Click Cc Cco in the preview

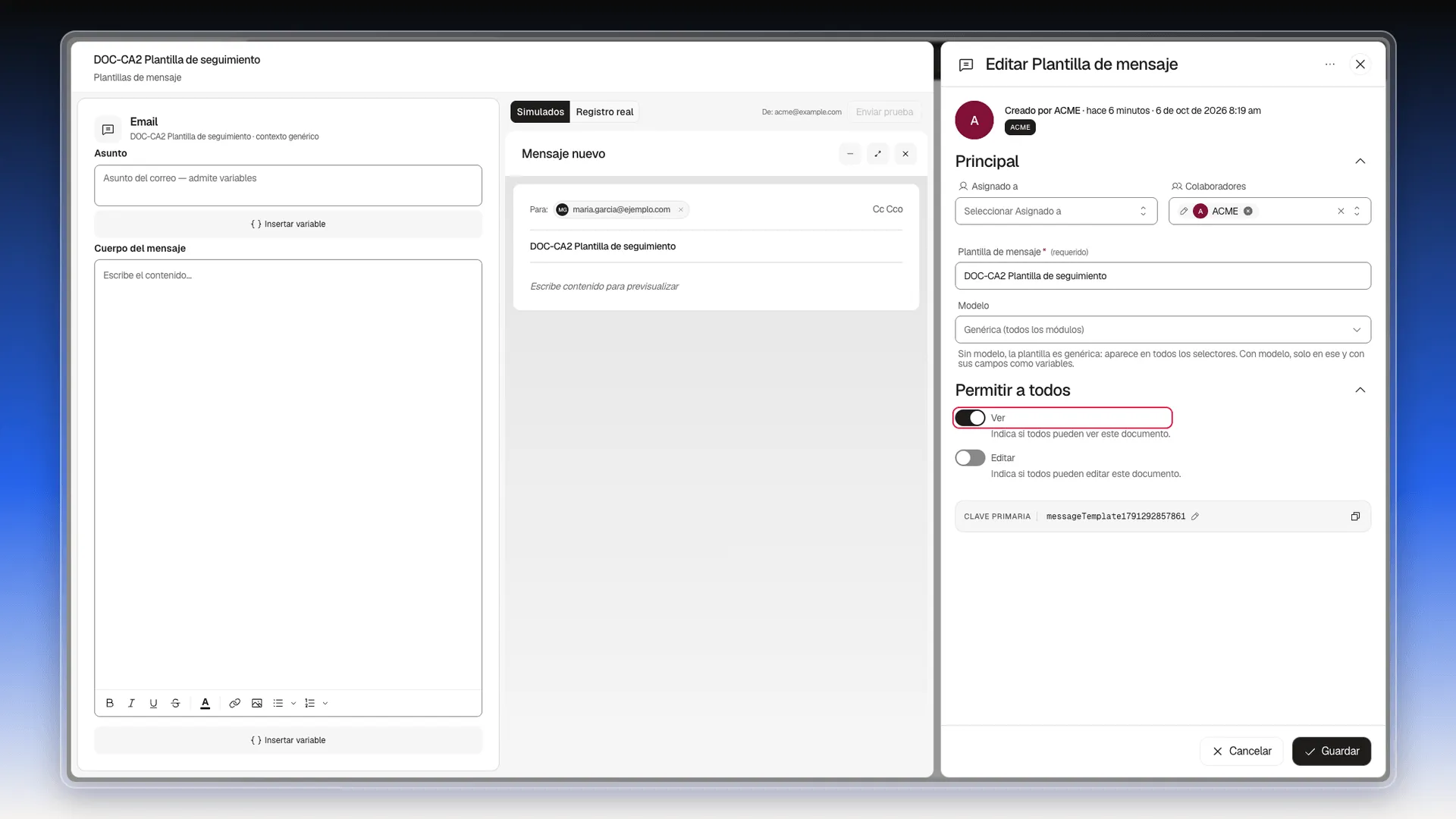click(887, 209)
